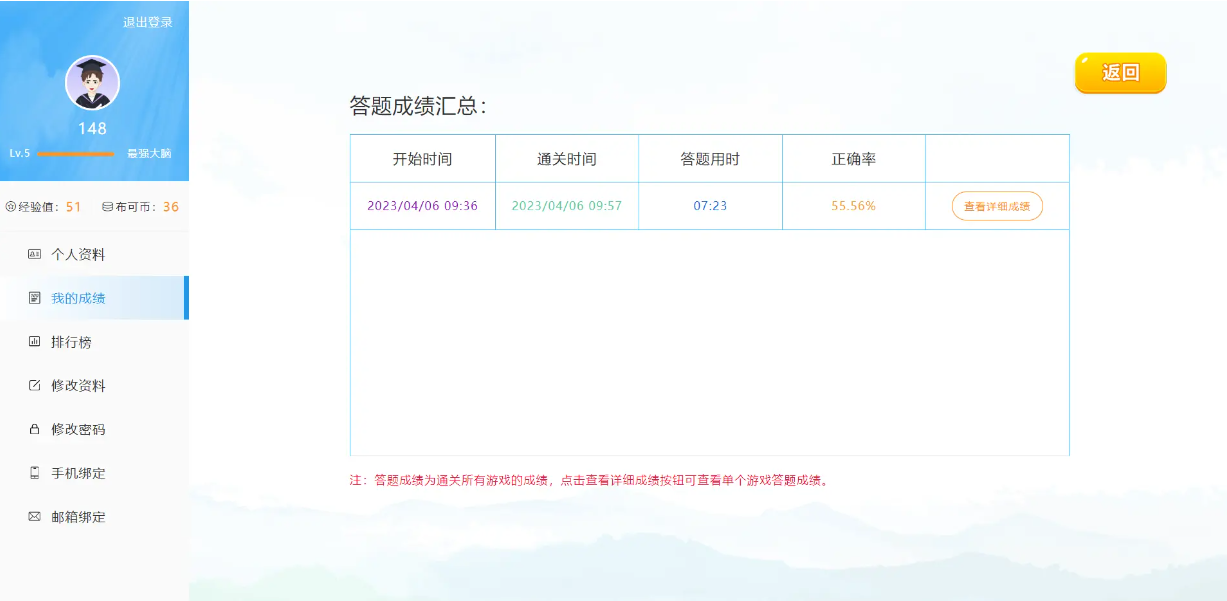1227x601 pixels.
Task: Click the envelope icon beside 邮箱绑定
Action: pyautogui.click(x=34, y=517)
